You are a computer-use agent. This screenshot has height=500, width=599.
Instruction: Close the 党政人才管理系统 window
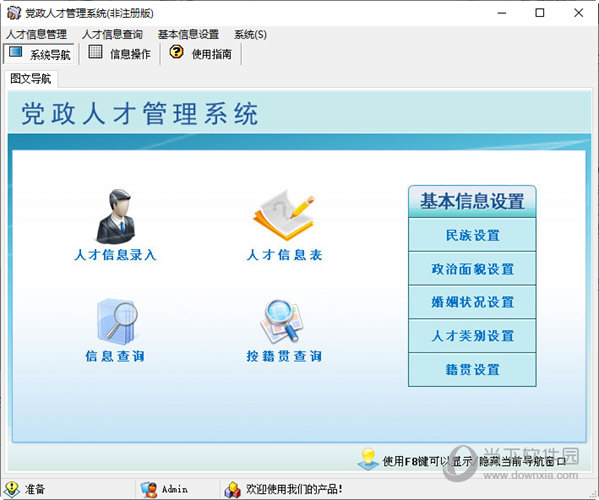(x=578, y=13)
